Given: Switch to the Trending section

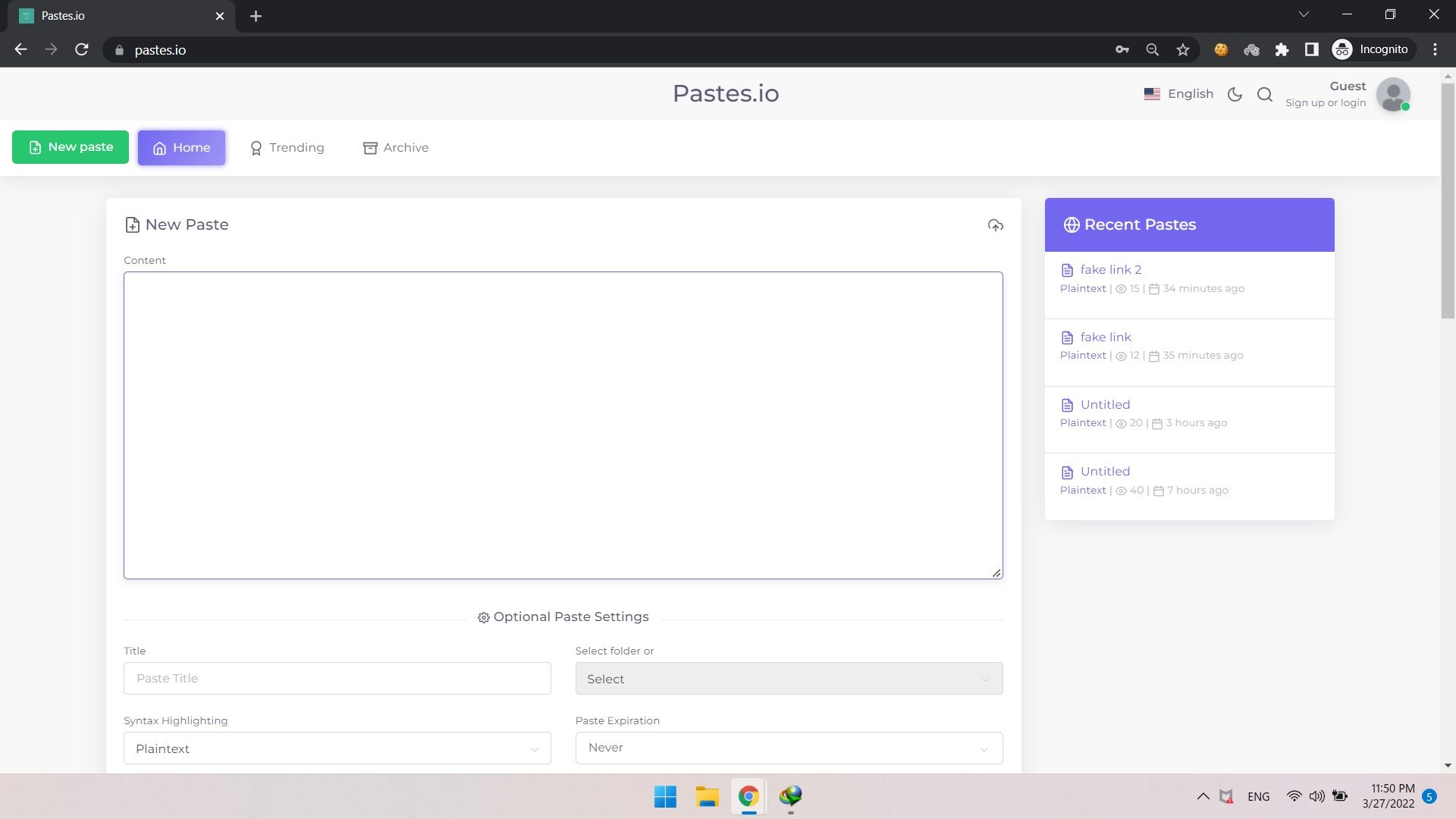Looking at the screenshot, I should [x=287, y=147].
